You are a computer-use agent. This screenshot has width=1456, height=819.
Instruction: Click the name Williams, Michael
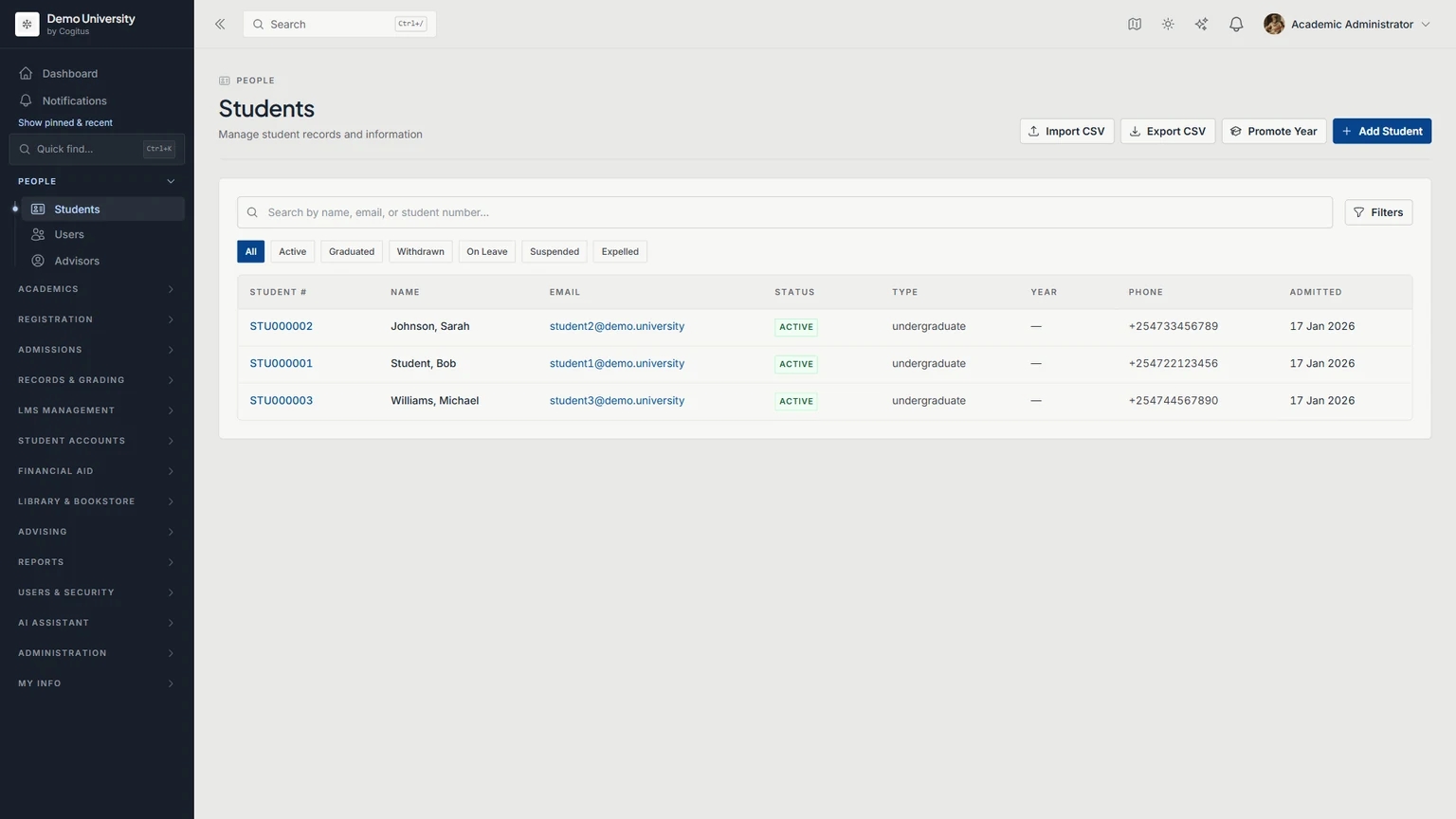435,401
